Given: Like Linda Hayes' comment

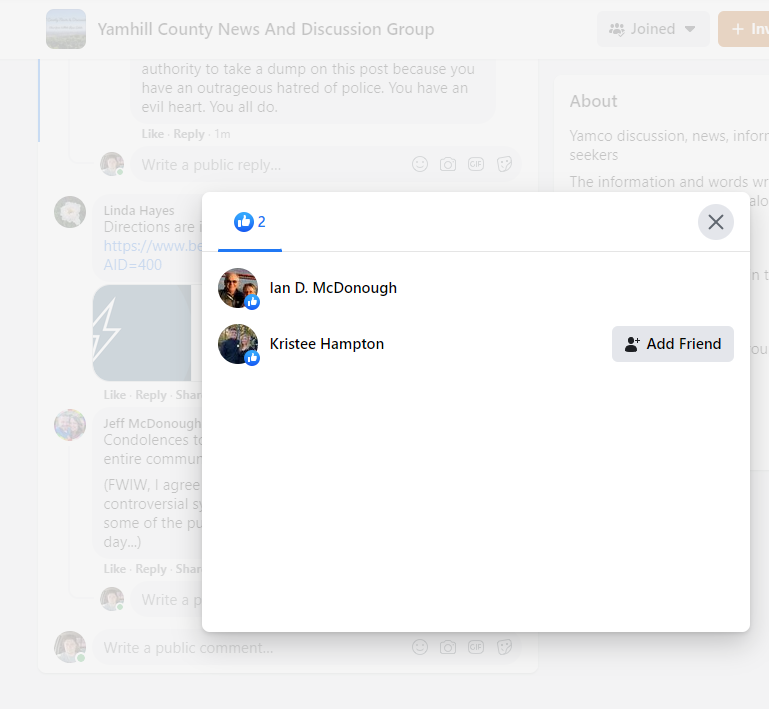Looking at the screenshot, I should coord(114,395).
